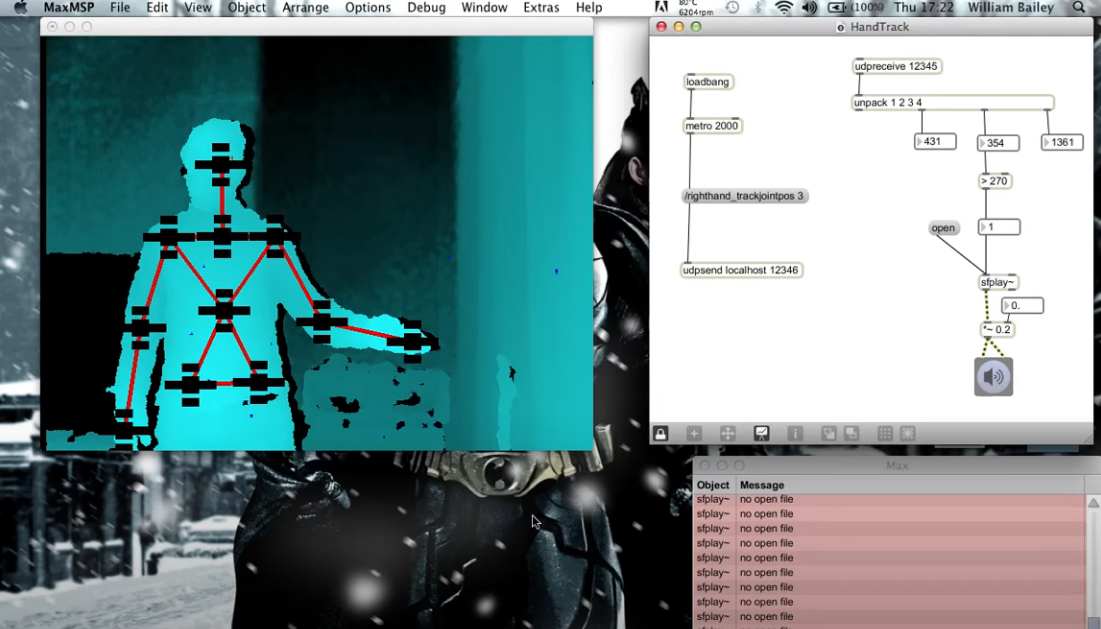This screenshot has height=629, width=1101.
Task: Select the unpack 1 2 3 4 object
Action: point(953,102)
